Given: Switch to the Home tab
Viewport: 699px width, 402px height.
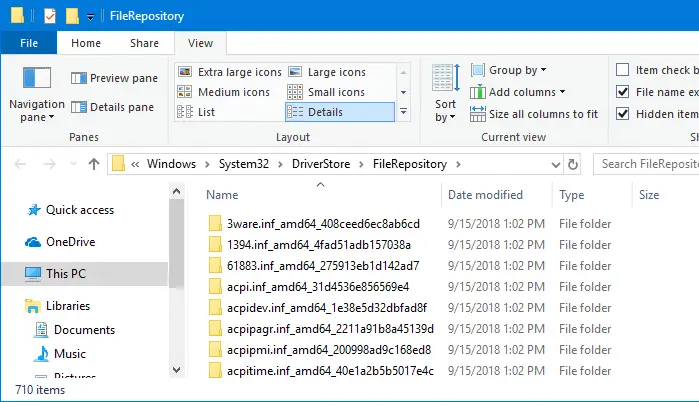Looking at the screenshot, I should tap(86, 43).
